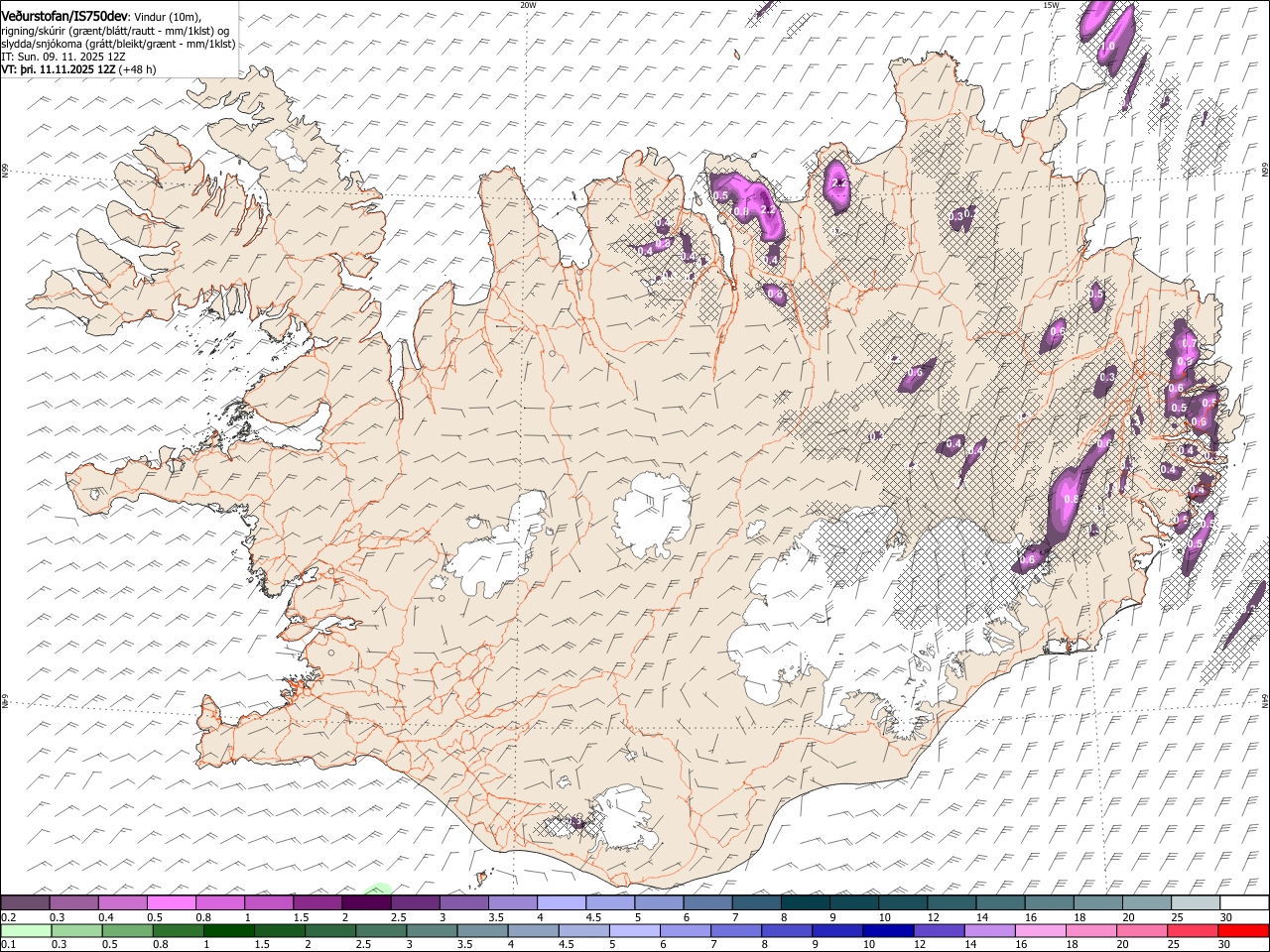Pick upper legend swatch starting at 1.5
The image size is (1270, 952).
tap(317, 902)
